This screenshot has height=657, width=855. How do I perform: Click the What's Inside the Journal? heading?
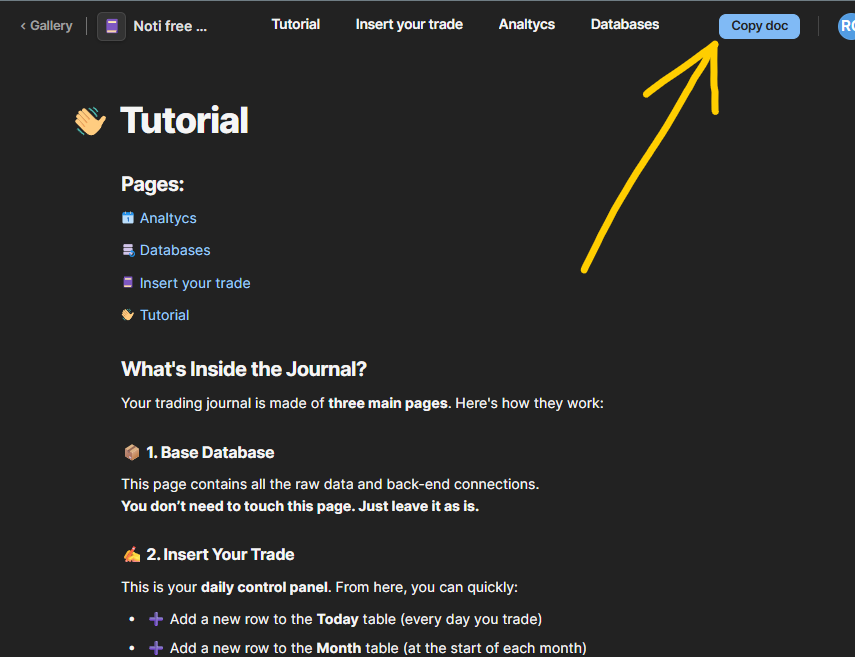(244, 369)
